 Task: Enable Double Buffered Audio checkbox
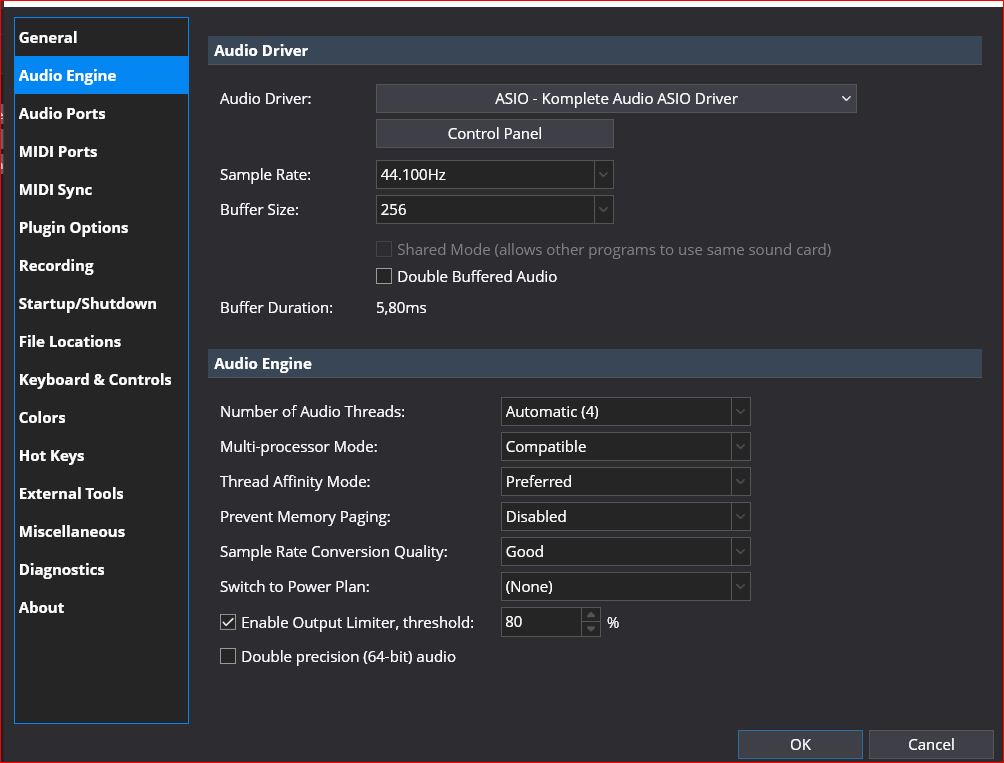pyautogui.click(x=384, y=276)
